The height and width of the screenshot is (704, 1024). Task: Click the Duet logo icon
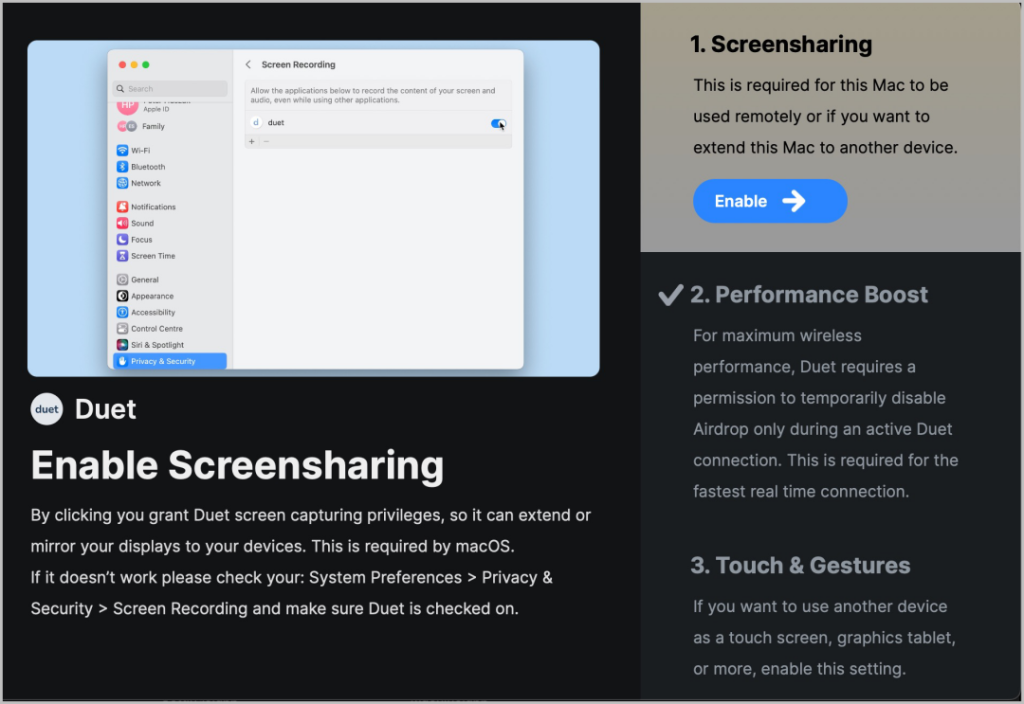click(46, 409)
